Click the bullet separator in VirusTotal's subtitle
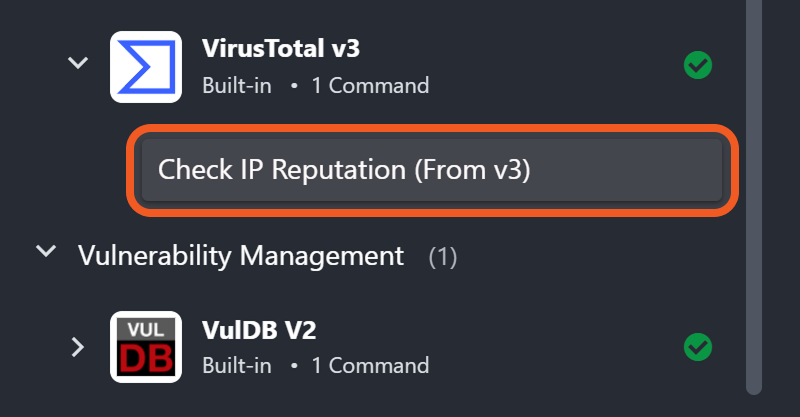This screenshot has height=417, width=800. click(x=294, y=86)
